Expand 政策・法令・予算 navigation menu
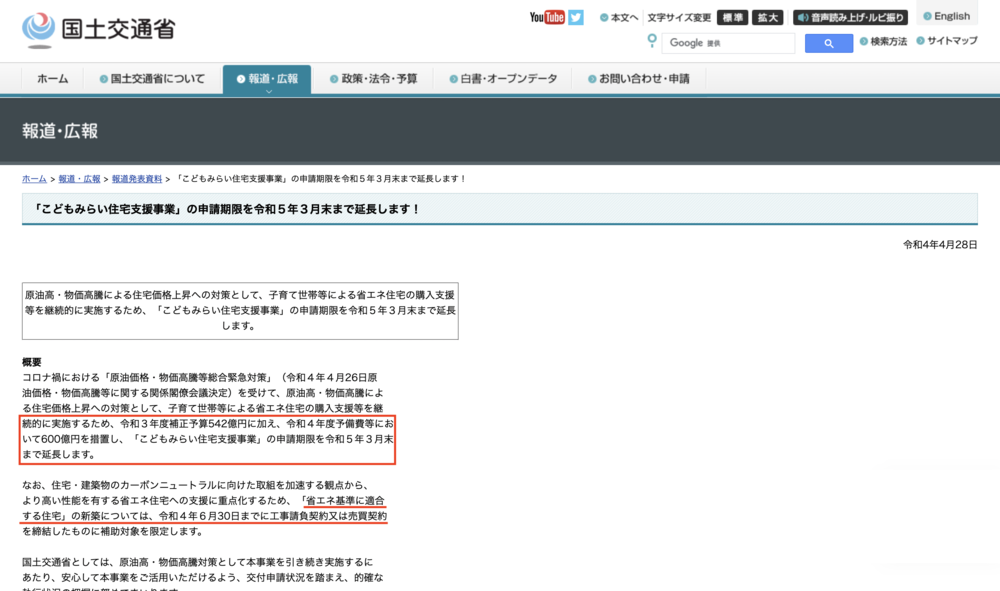Viewport: 1000px width, 591px height. point(374,79)
